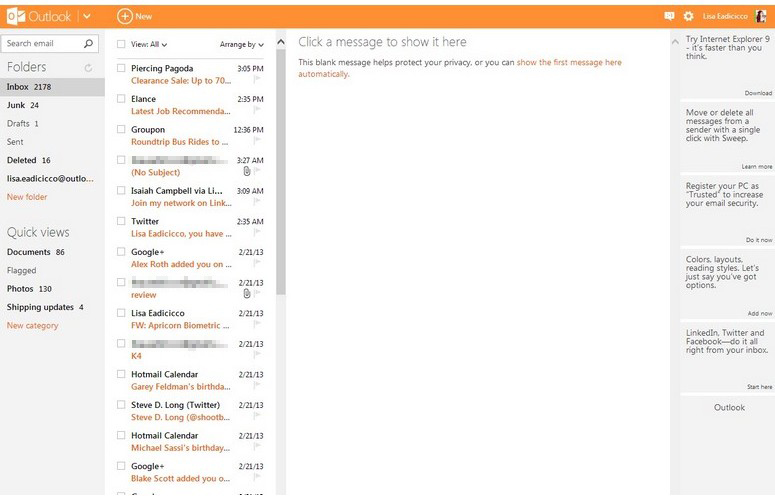Flag the FW: Apricorn Biometric message
The width and height of the screenshot is (775, 500).
[257, 325]
